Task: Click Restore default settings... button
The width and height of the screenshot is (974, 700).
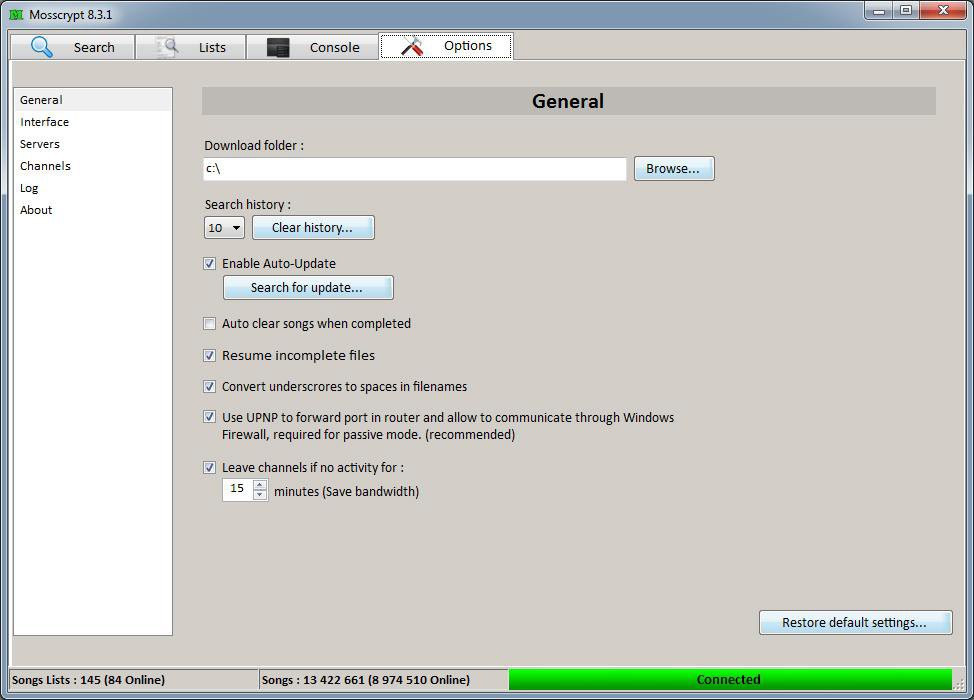Action: (x=855, y=622)
